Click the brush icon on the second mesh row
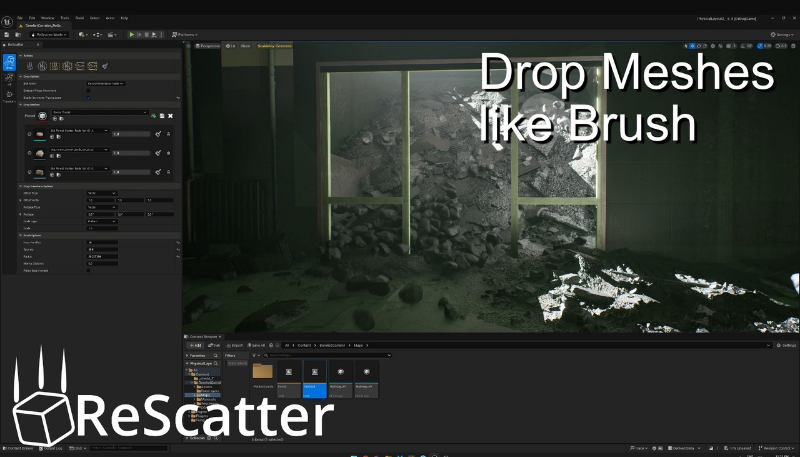Image resolution: width=800 pixels, height=457 pixels. point(158,153)
